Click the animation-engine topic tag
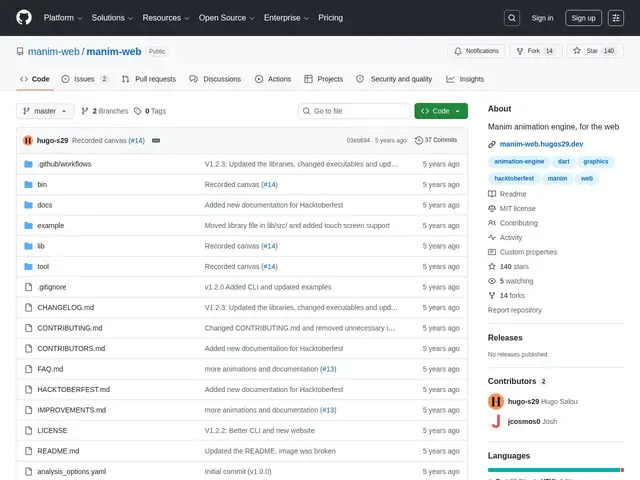This screenshot has height=480, width=640. [x=519, y=162]
